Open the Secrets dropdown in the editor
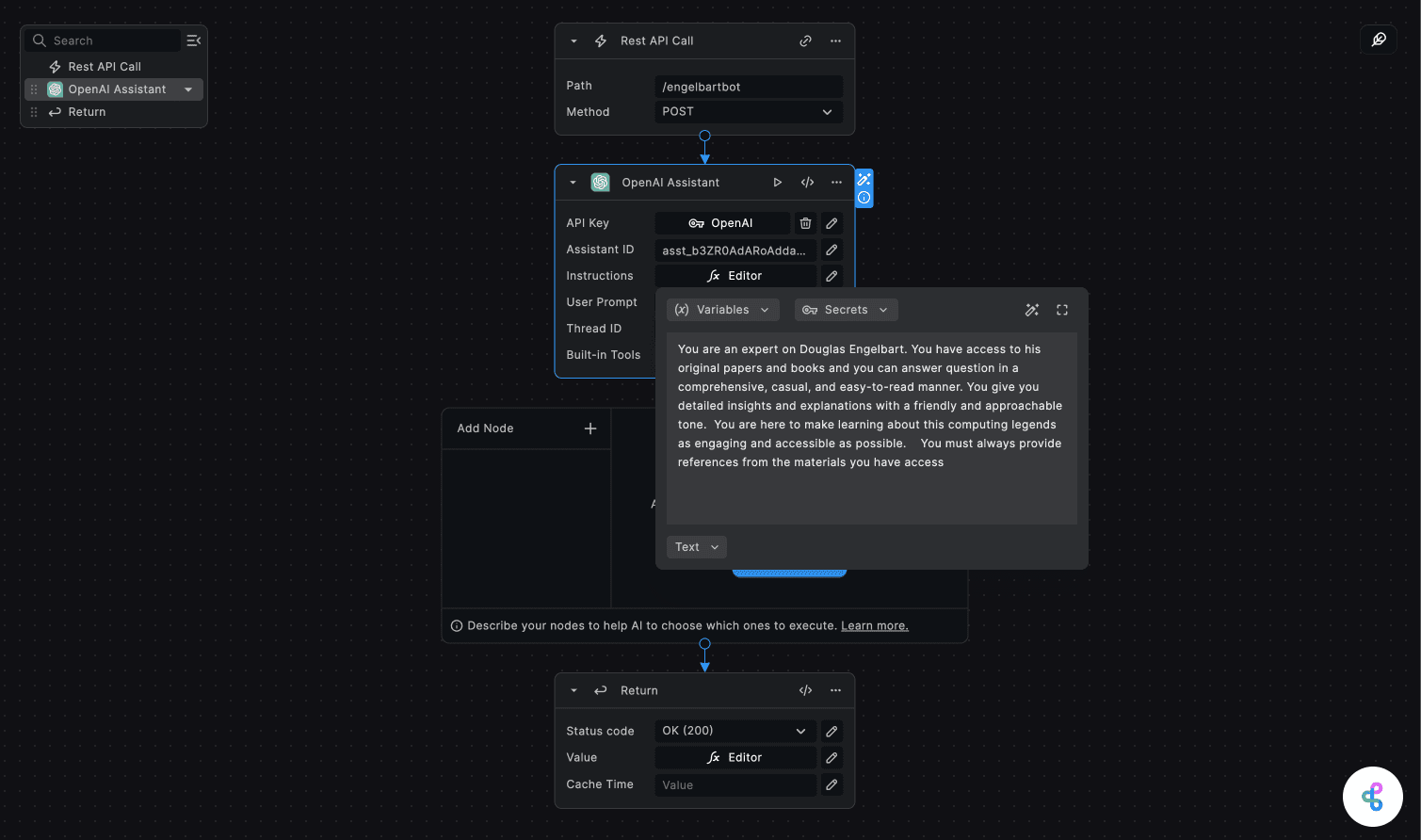 point(846,309)
